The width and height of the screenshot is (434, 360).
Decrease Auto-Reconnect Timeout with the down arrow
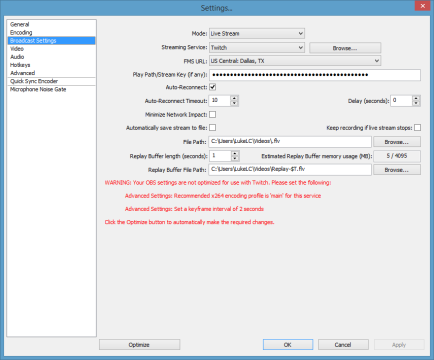tap(234, 103)
